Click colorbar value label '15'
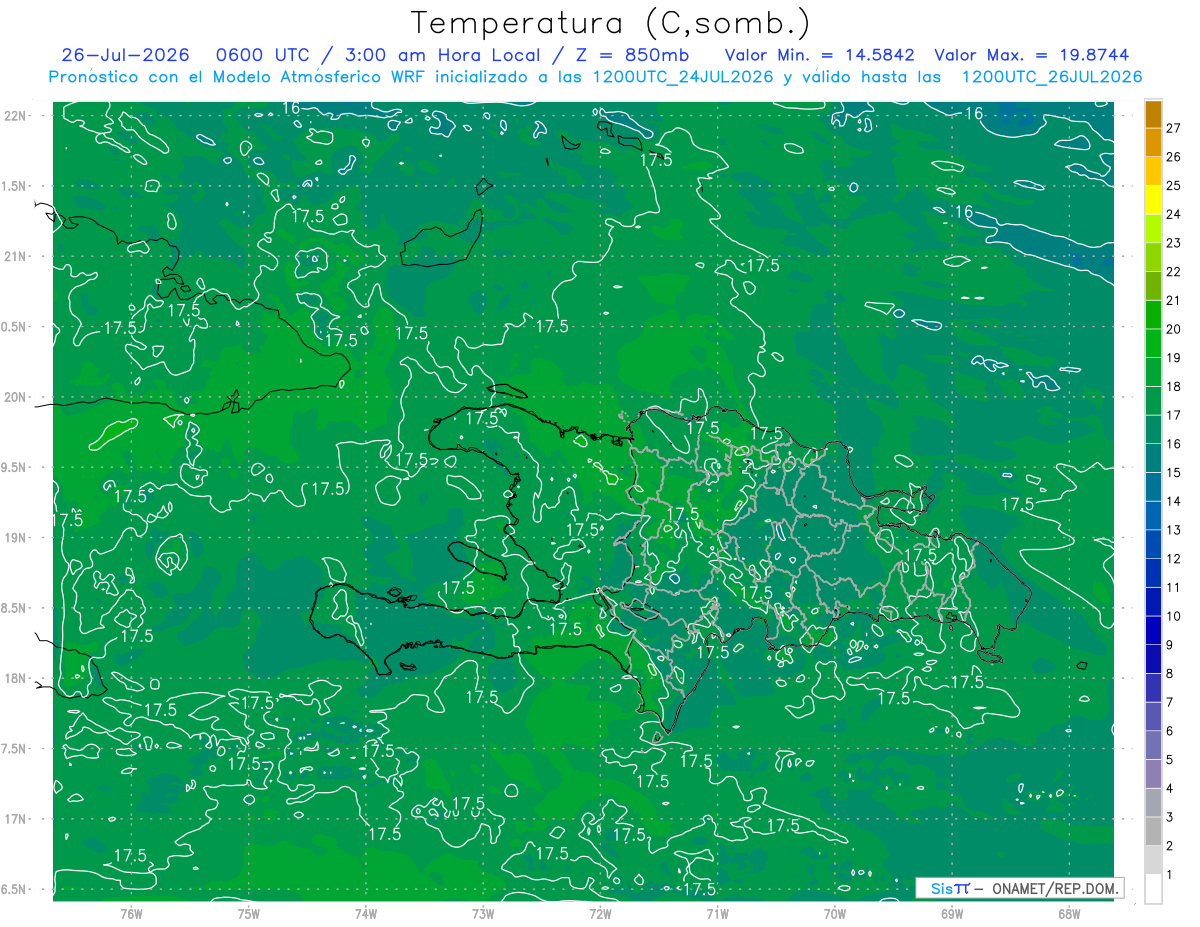The width and height of the screenshot is (1200, 927). tap(1174, 473)
